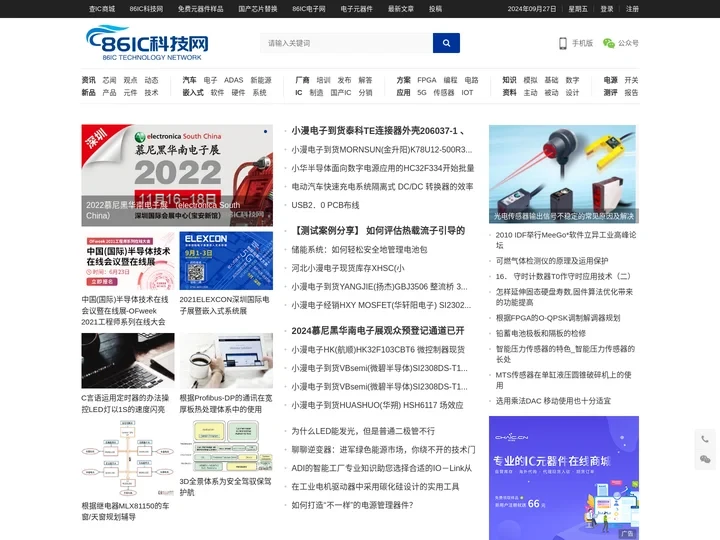Image resolution: width=720 pixels, height=540 pixels.
Task: Open article 聊聊逆变器：进军绿色能源市场
Action: (x=383, y=450)
